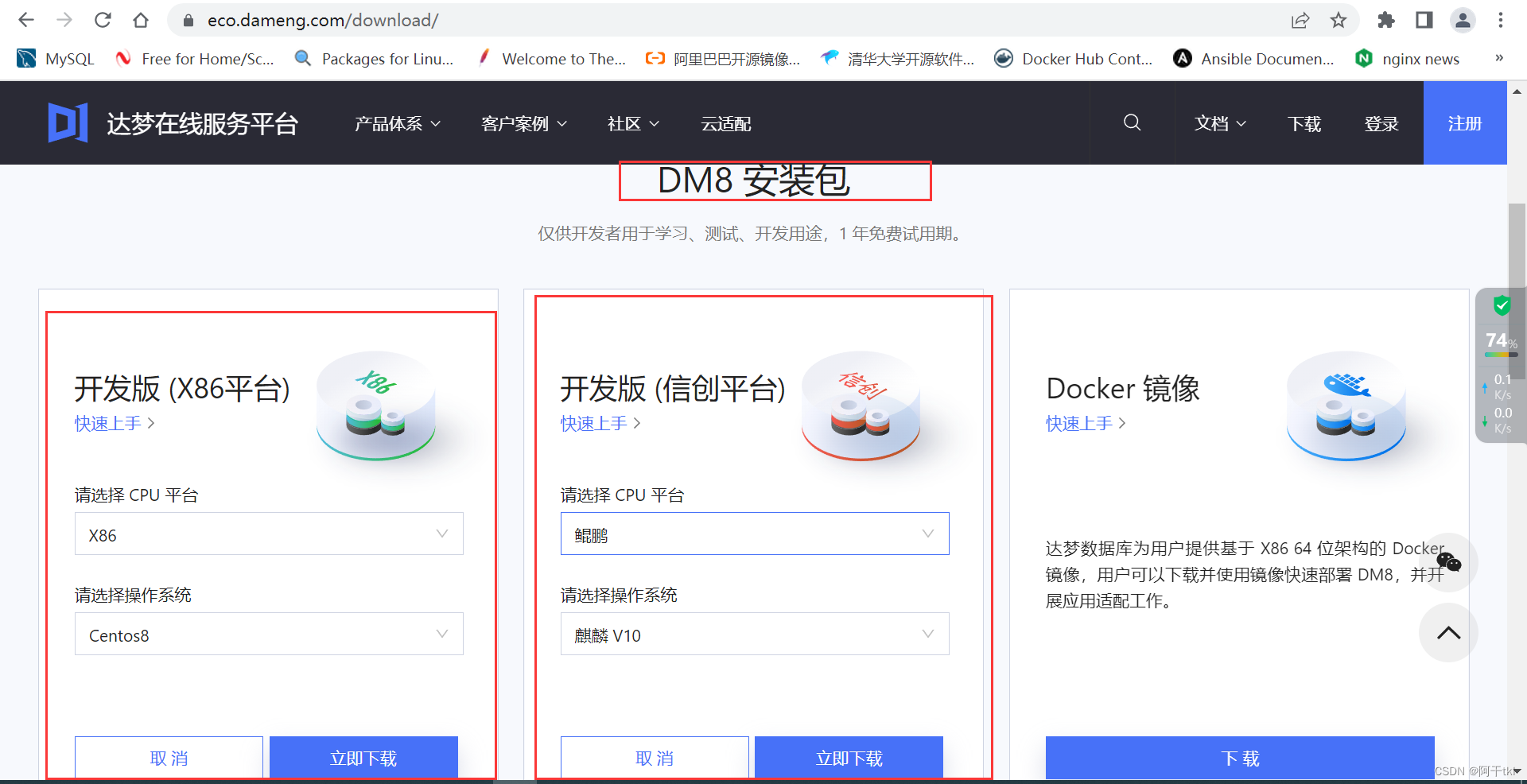Open the Ansible Documen... bookmark

point(1254,59)
